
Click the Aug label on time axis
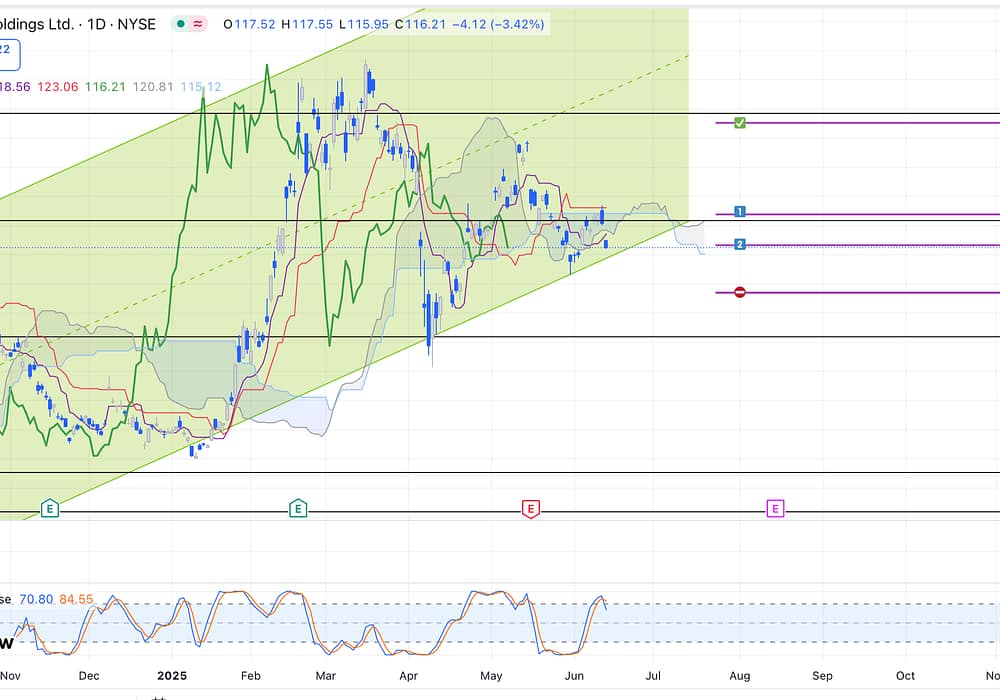point(739,676)
